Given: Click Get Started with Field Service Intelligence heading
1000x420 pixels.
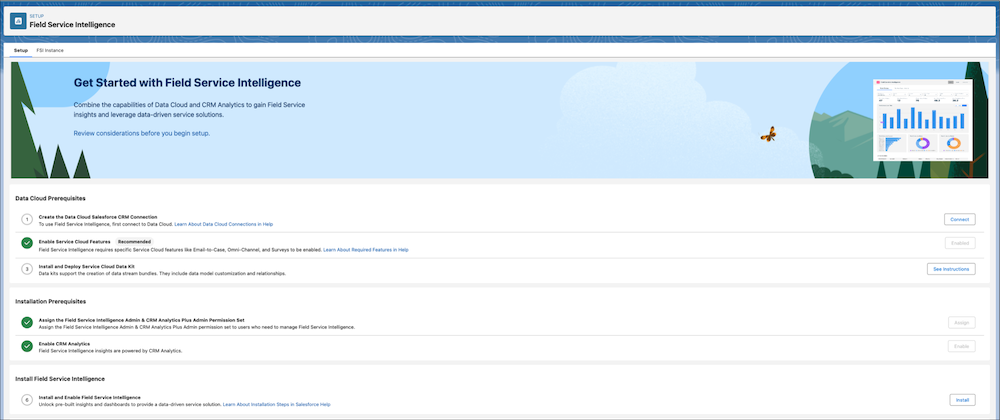Looking at the screenshot, I should coord(187,83).
